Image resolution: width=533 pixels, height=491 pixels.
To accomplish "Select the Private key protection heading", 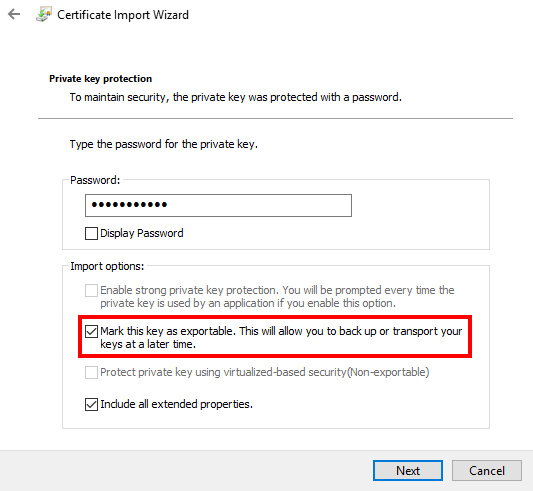I will point(101,79).
